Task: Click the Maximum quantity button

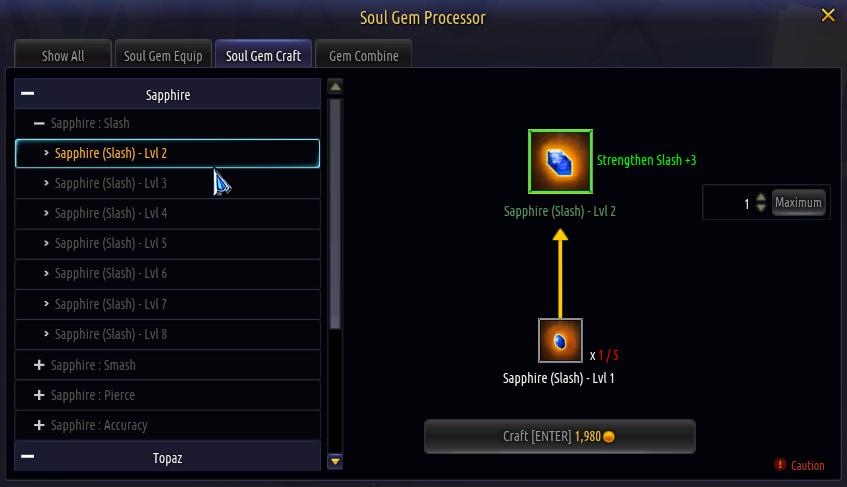Action: pyautogui.click(x=798, y=203)
